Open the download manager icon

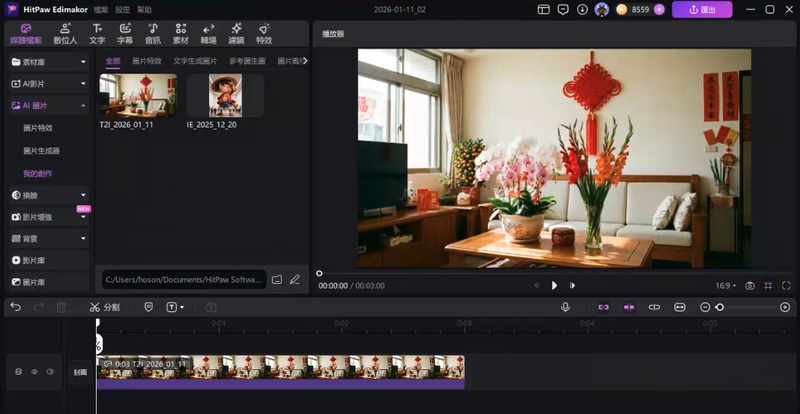[x=582, y=9]
